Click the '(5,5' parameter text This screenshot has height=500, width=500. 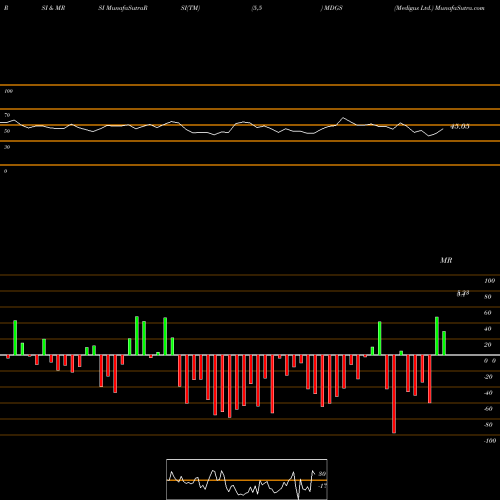257,8
